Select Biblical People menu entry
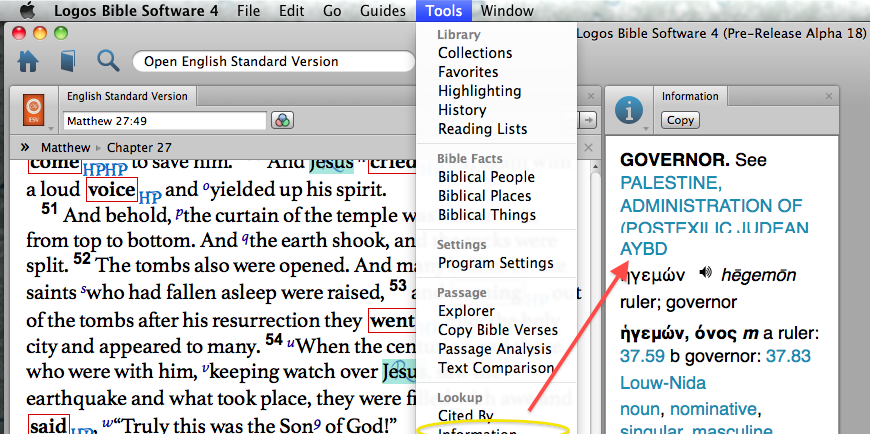Viewport: 870px width, 434px height. 486,176
